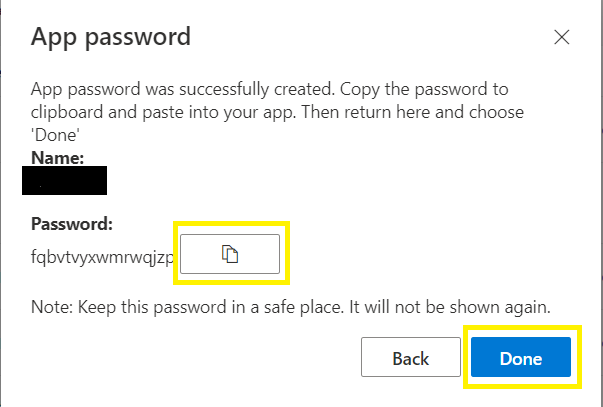
Task: Click the "App password" dialog title
Action: 111,38
